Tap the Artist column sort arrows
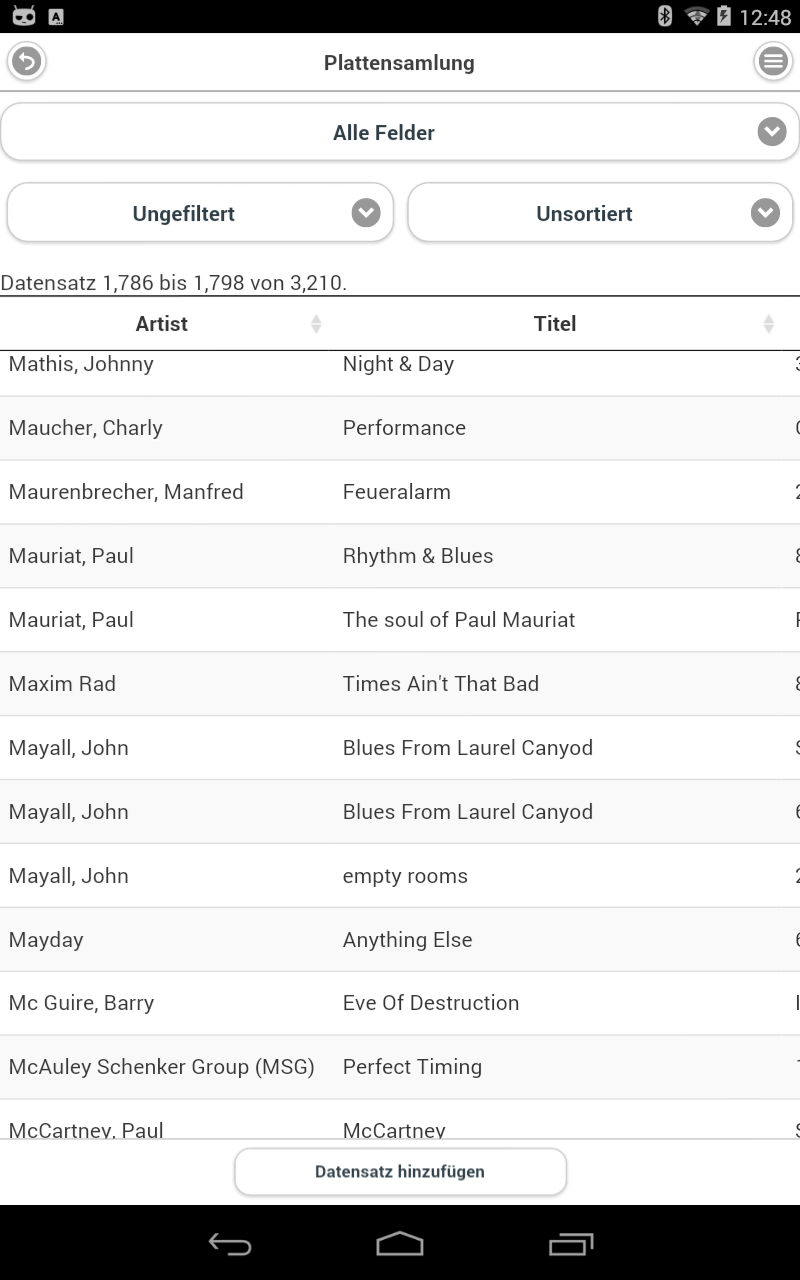800x1280 pixels. [x=316, y=324]
